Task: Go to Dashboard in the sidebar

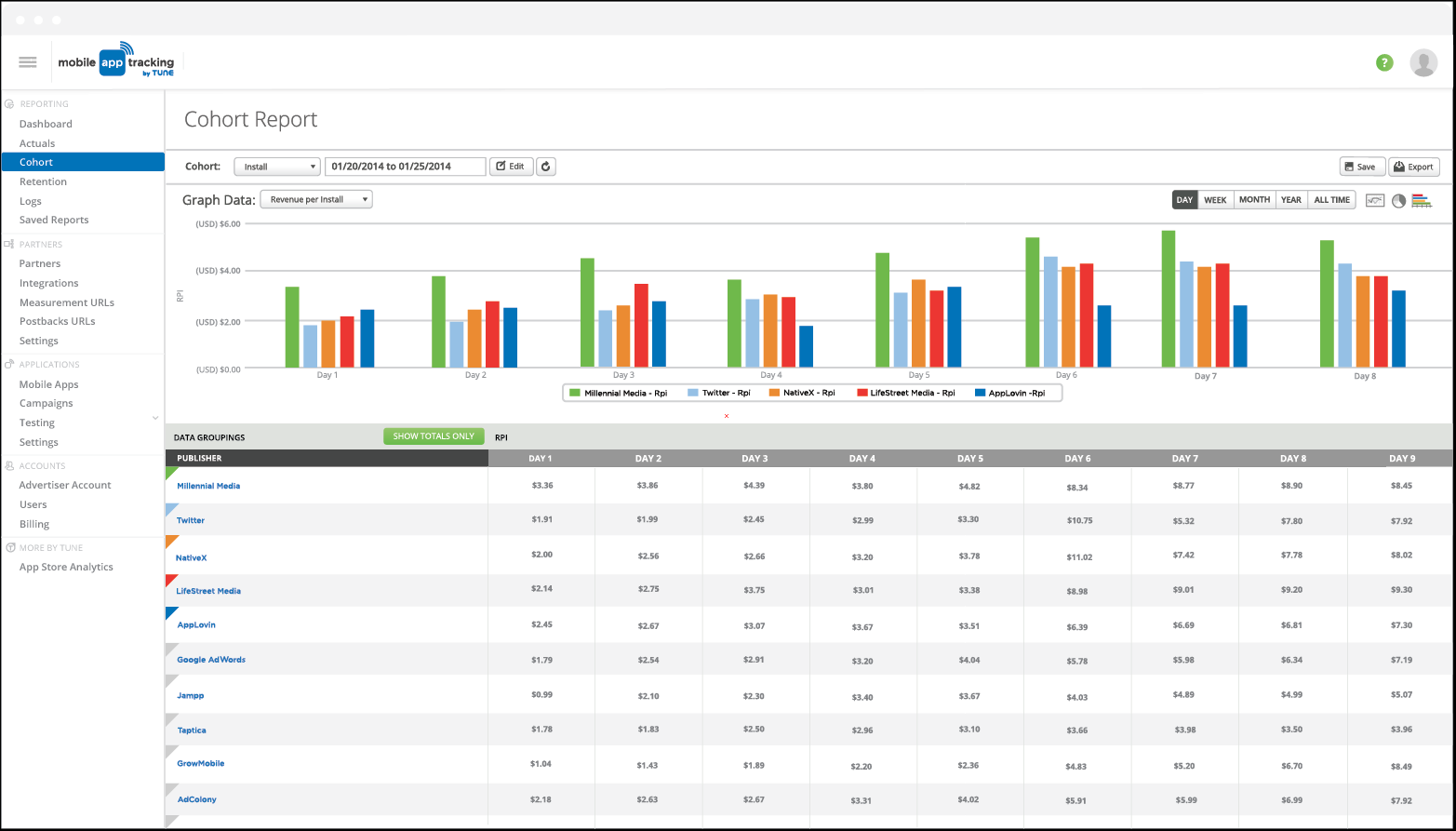Action: click(x=46, y=124)
